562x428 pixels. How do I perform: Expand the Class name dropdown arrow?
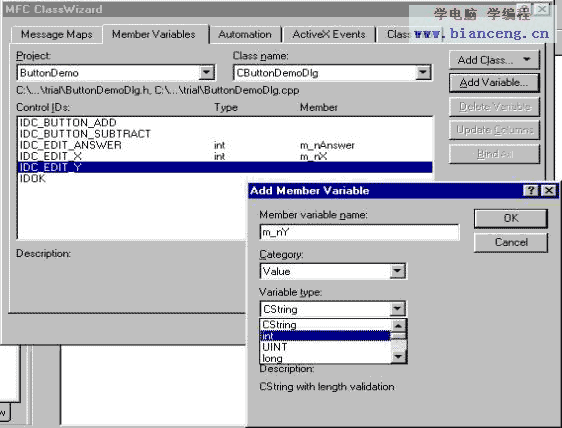pyautogui.click(x=423, y=73)
